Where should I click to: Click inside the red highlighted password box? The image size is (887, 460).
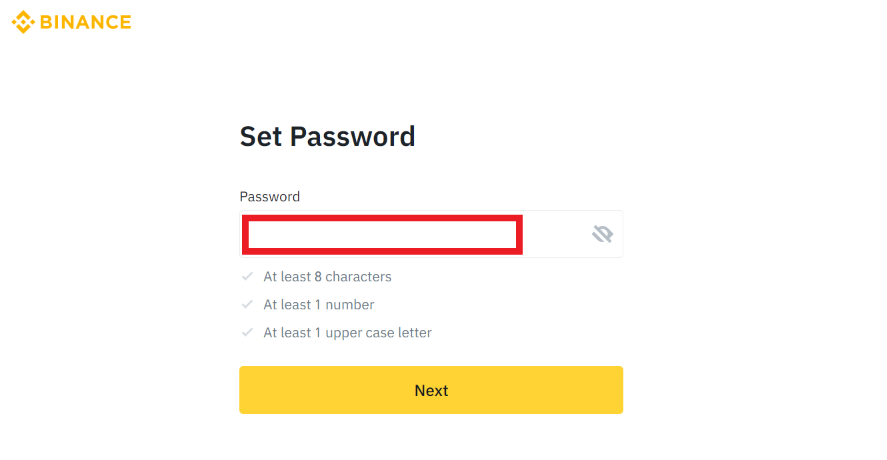coord(382,234)
